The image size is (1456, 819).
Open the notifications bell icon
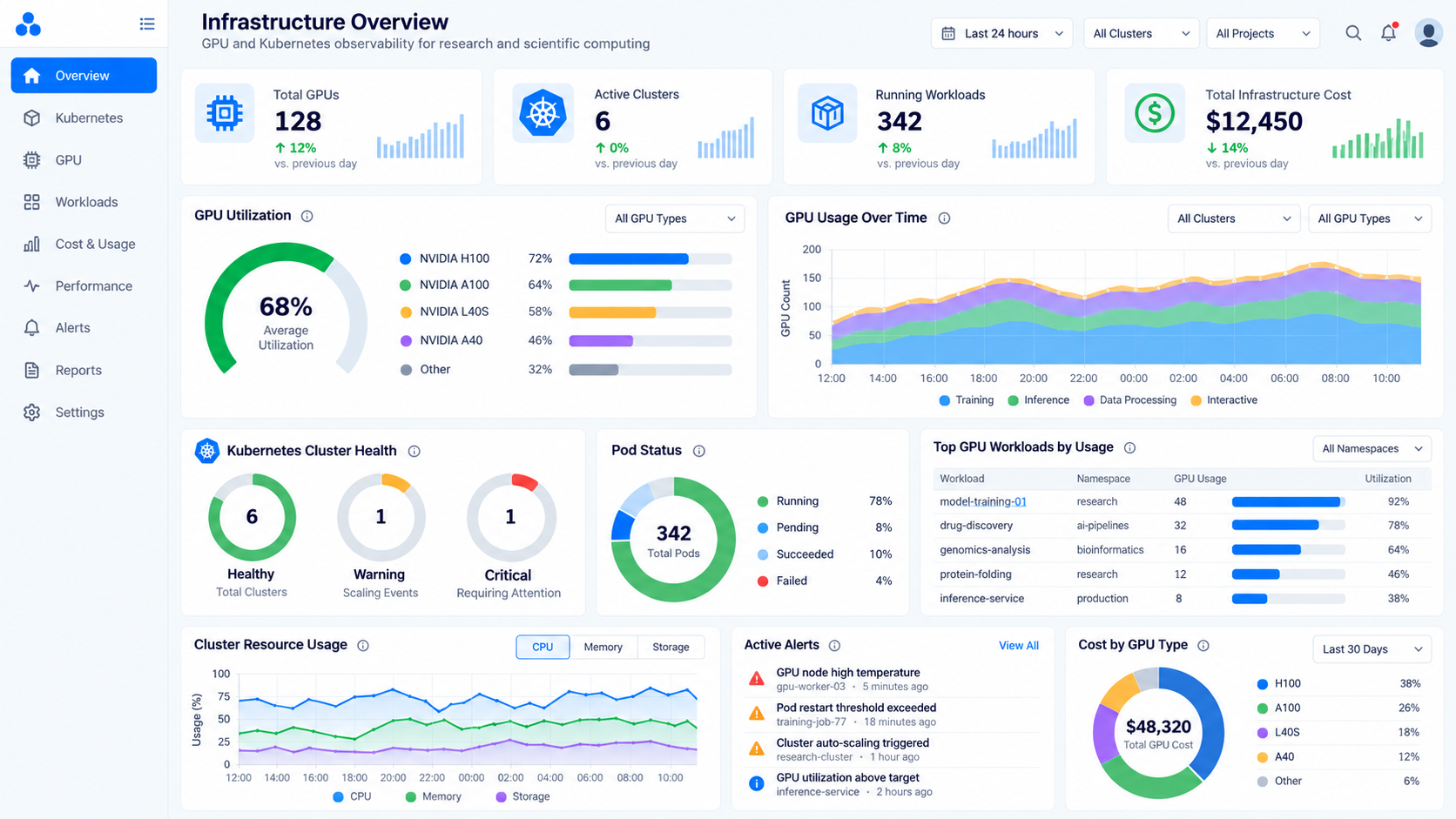(x=1389, y=33)
